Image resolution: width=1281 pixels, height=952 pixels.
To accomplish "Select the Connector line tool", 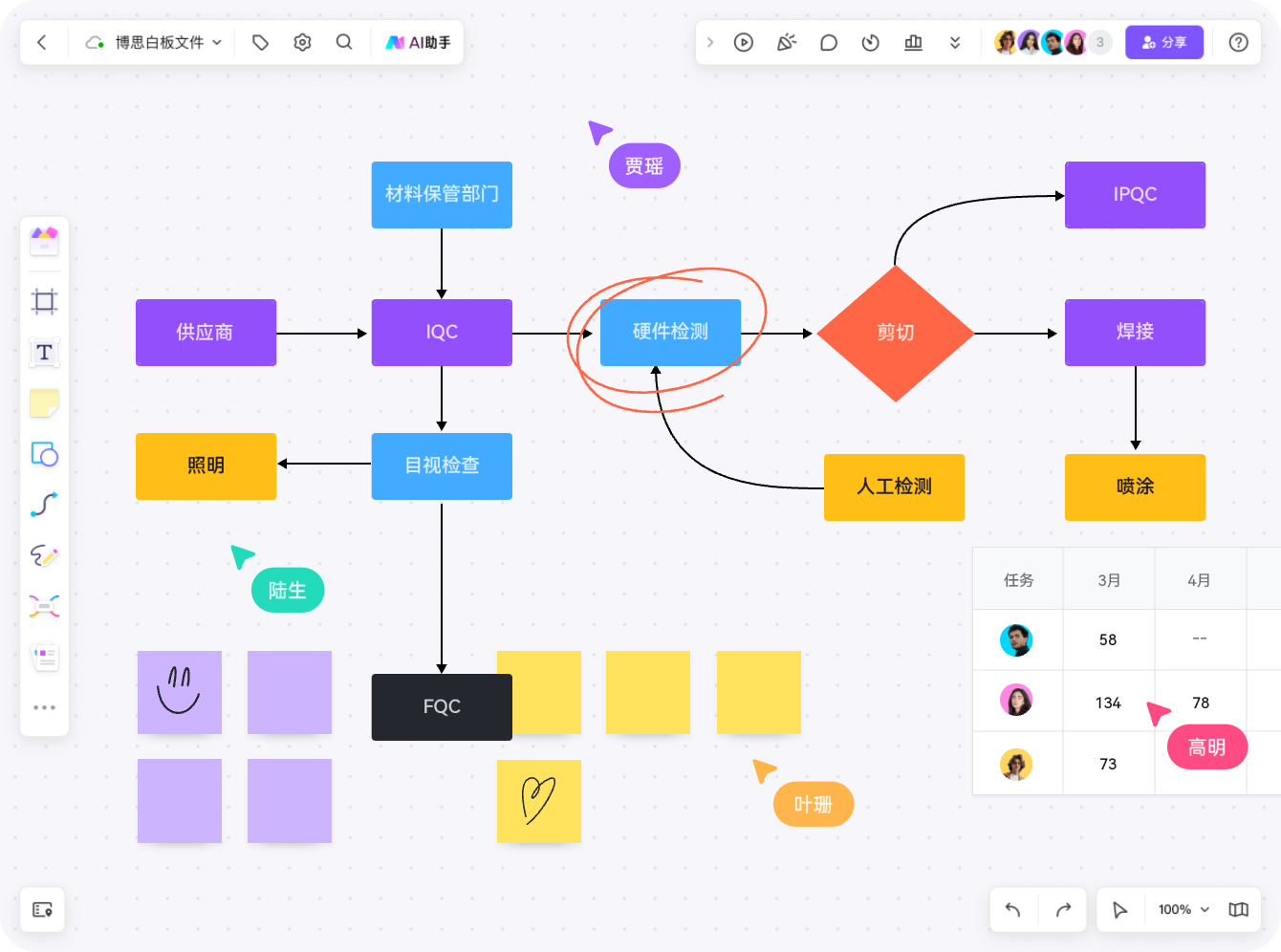I will (44, 505).
